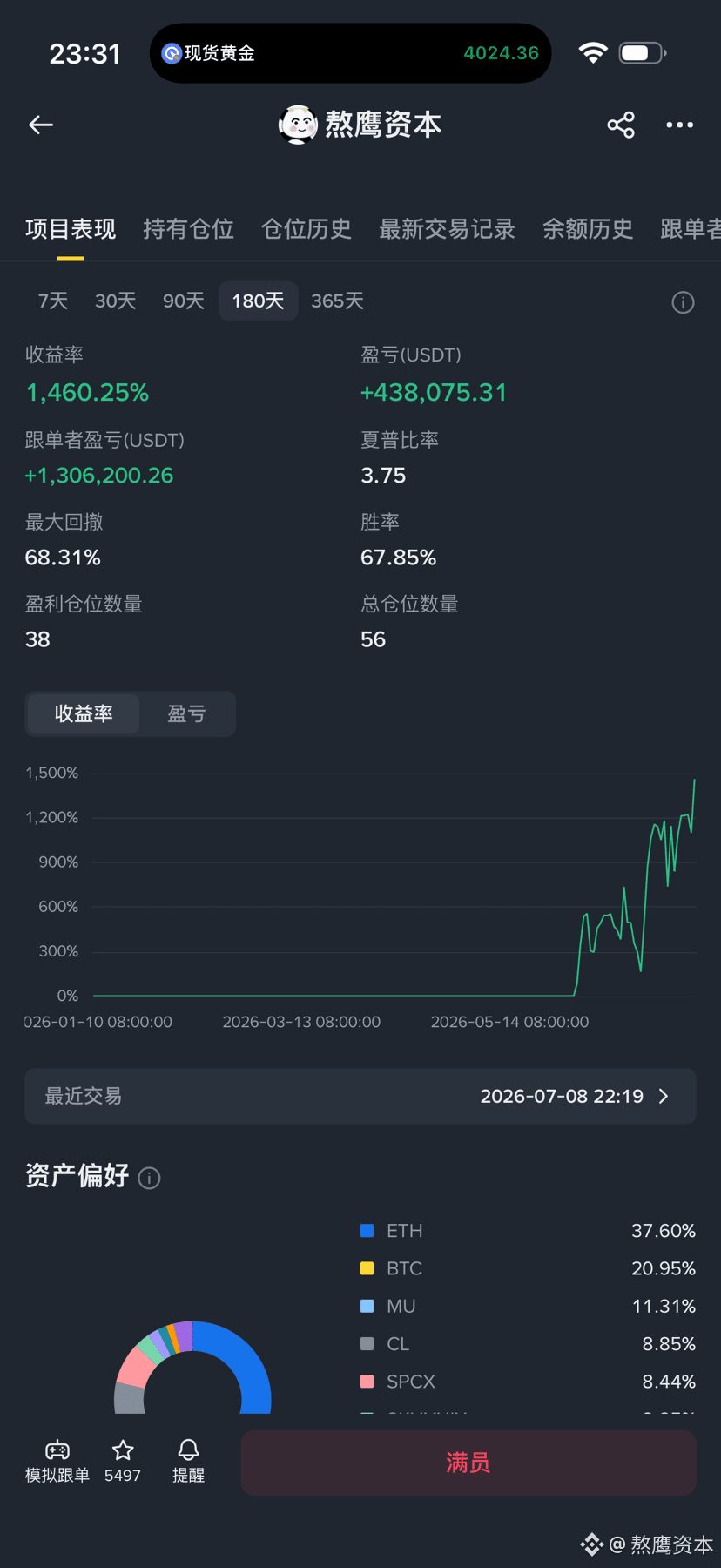
Task: Tap the info icon next to 资产偏好
Action: (150, 1178)
